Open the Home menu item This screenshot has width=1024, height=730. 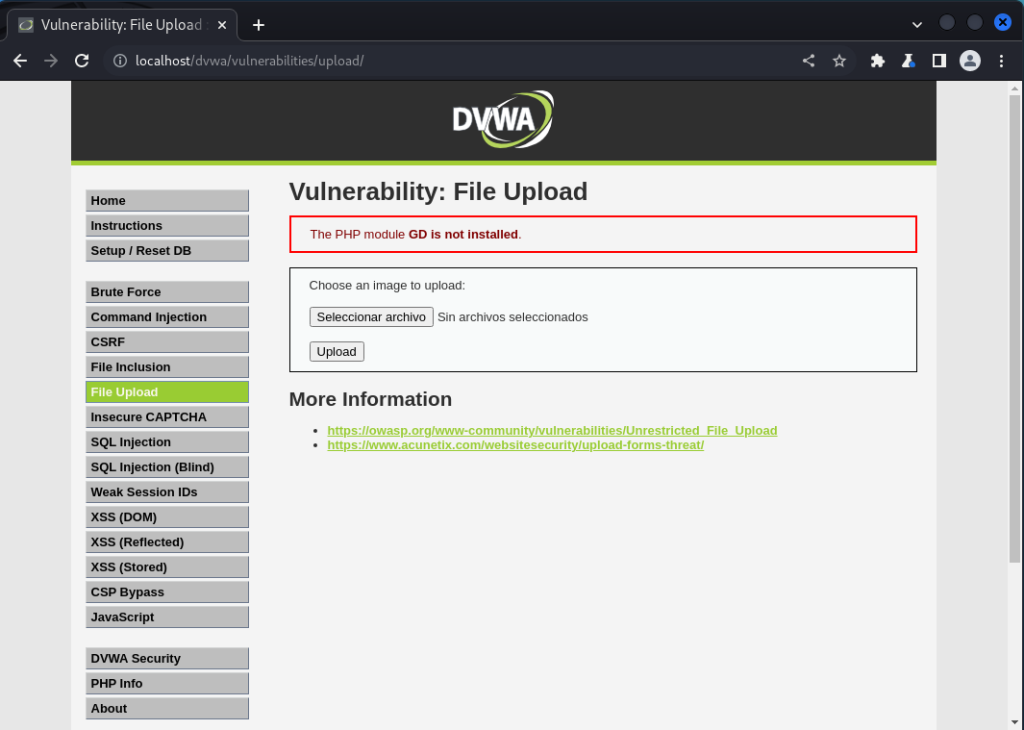pyautogui.click(x=167, y=200)
